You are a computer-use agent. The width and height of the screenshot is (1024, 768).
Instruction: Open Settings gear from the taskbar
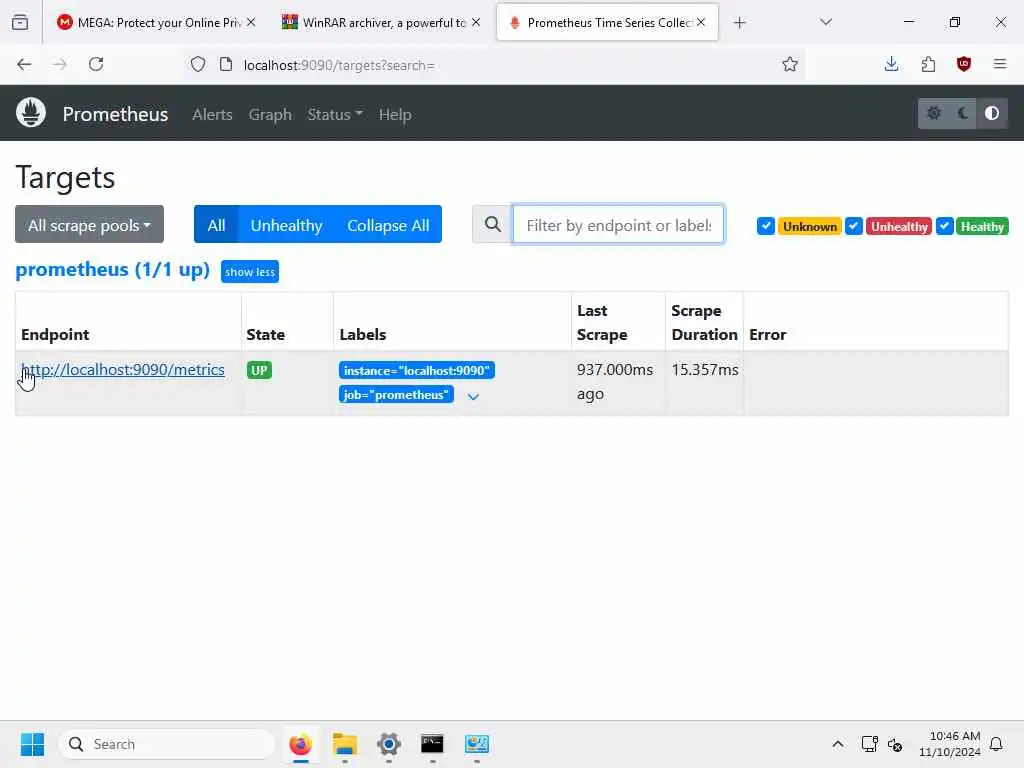pos(389,744)
